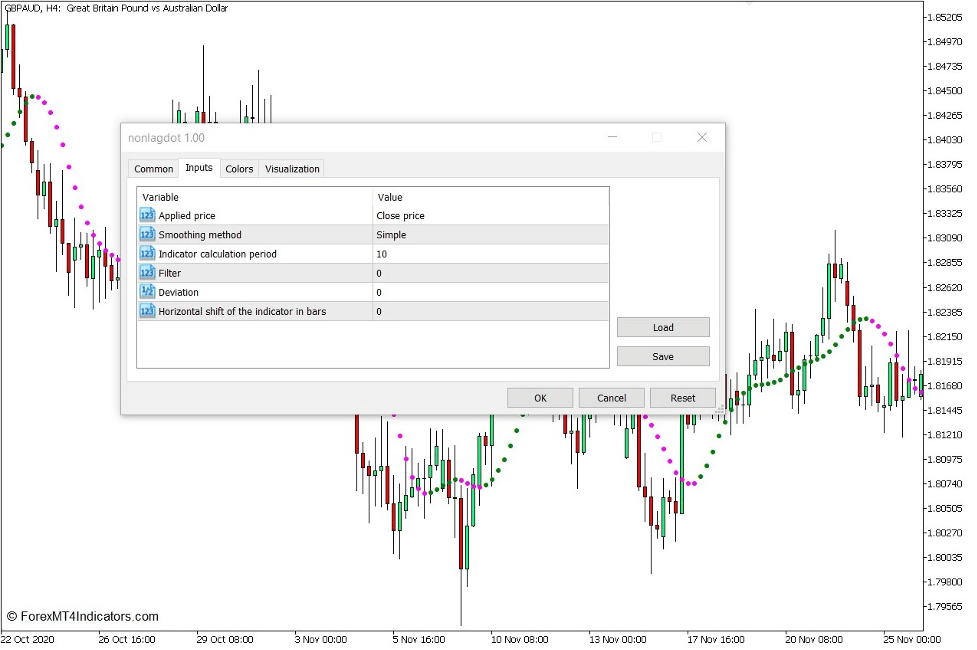This screenshot has height=650, width=977.
Task: Click the 123 icon for Horizontal shift variable
Action: tap(146, 310)
